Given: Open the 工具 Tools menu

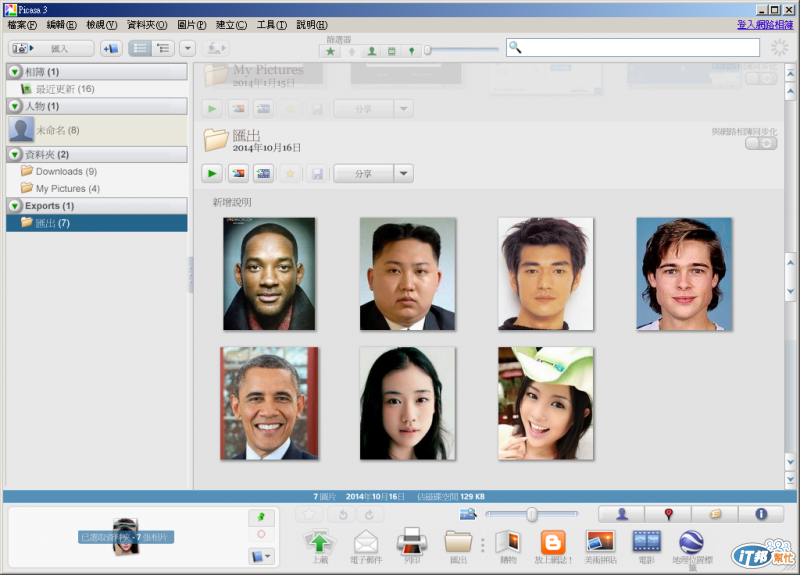Looking at the screenshot, I should point(271,24).
